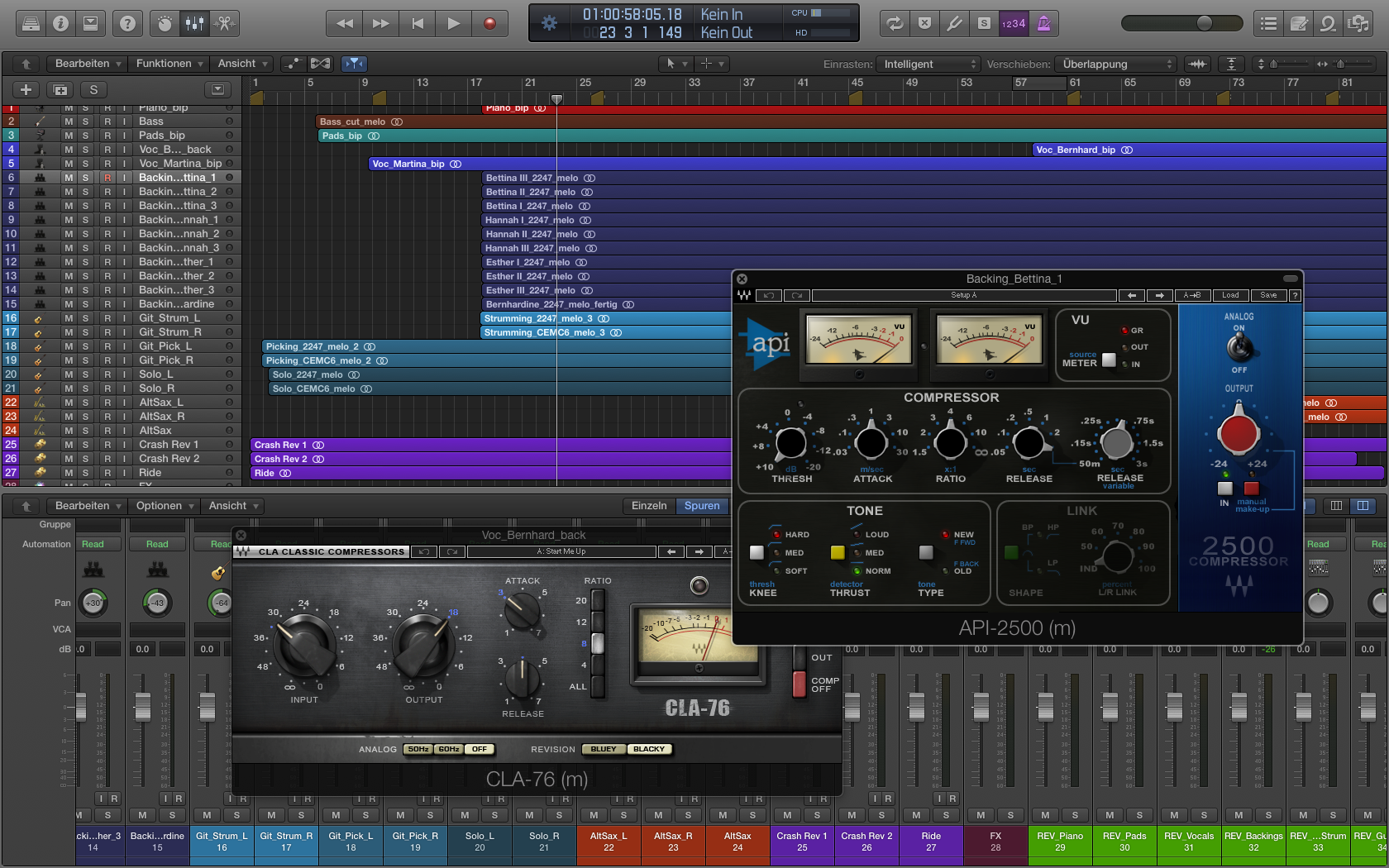The image size is (1389, 868).
Task: Open the Editors scissors icon
Action: pos(224,24)
